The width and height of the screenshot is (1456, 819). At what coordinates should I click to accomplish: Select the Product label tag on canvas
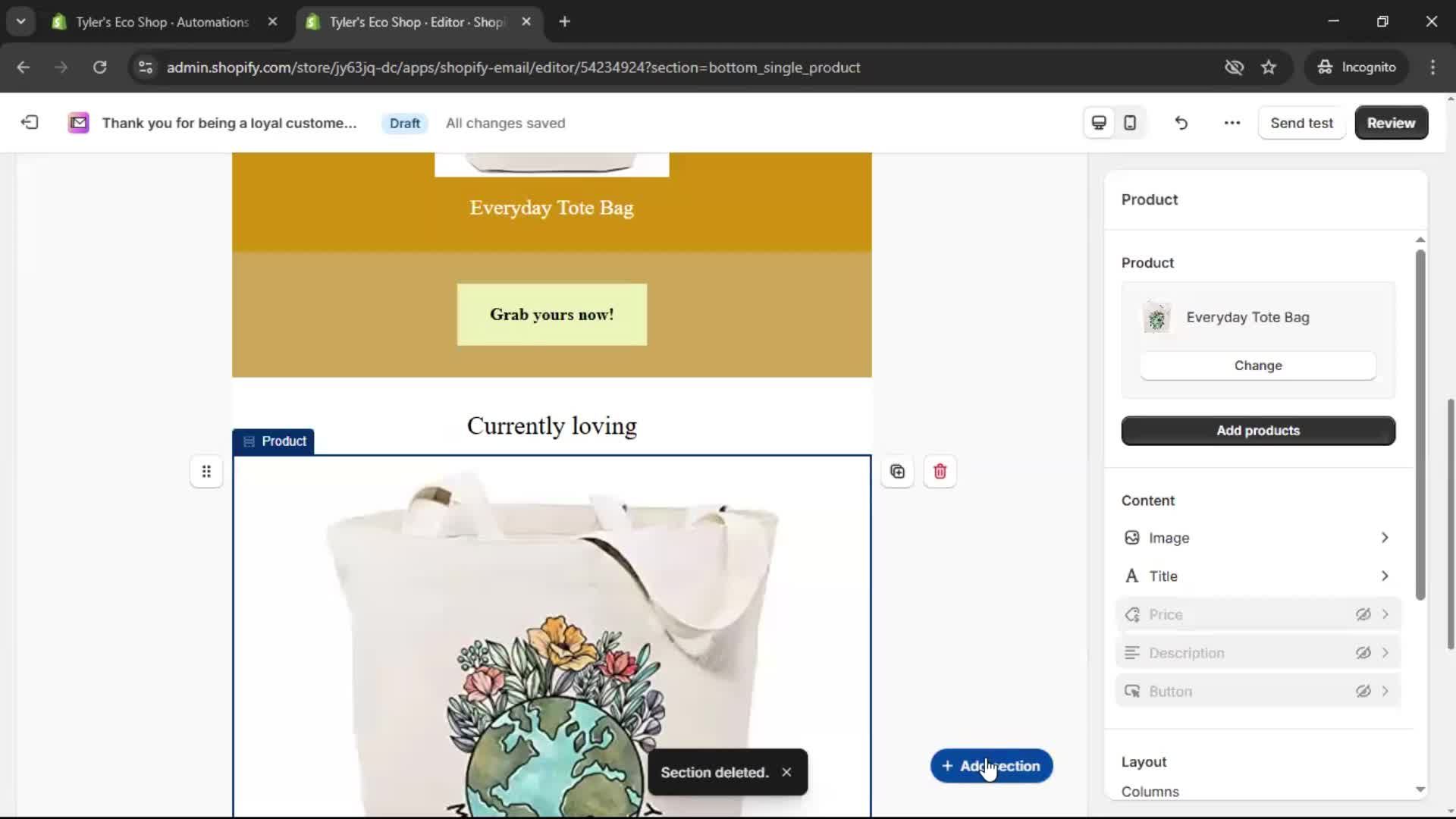pos(274,441)
